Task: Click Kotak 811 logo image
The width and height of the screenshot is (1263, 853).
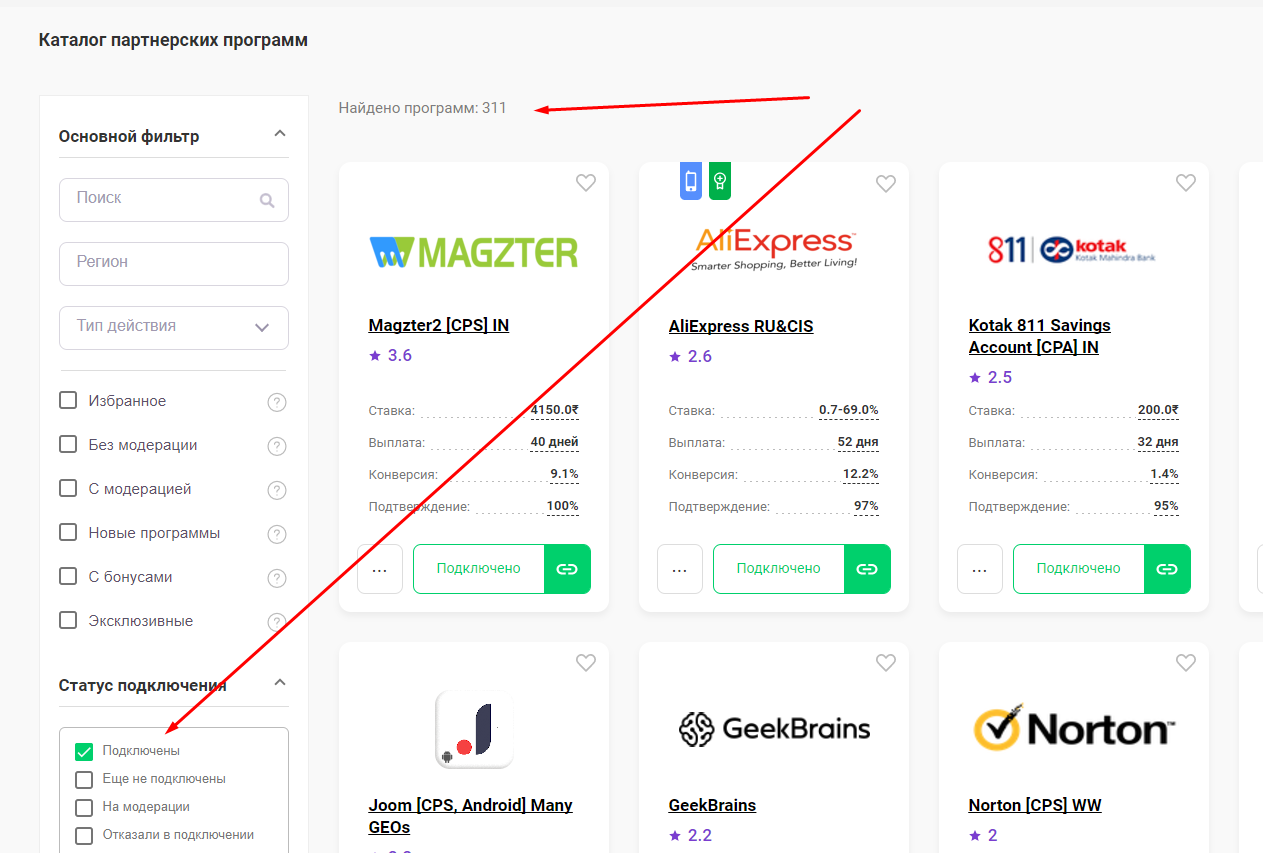Action: (x=1072, y=250)
